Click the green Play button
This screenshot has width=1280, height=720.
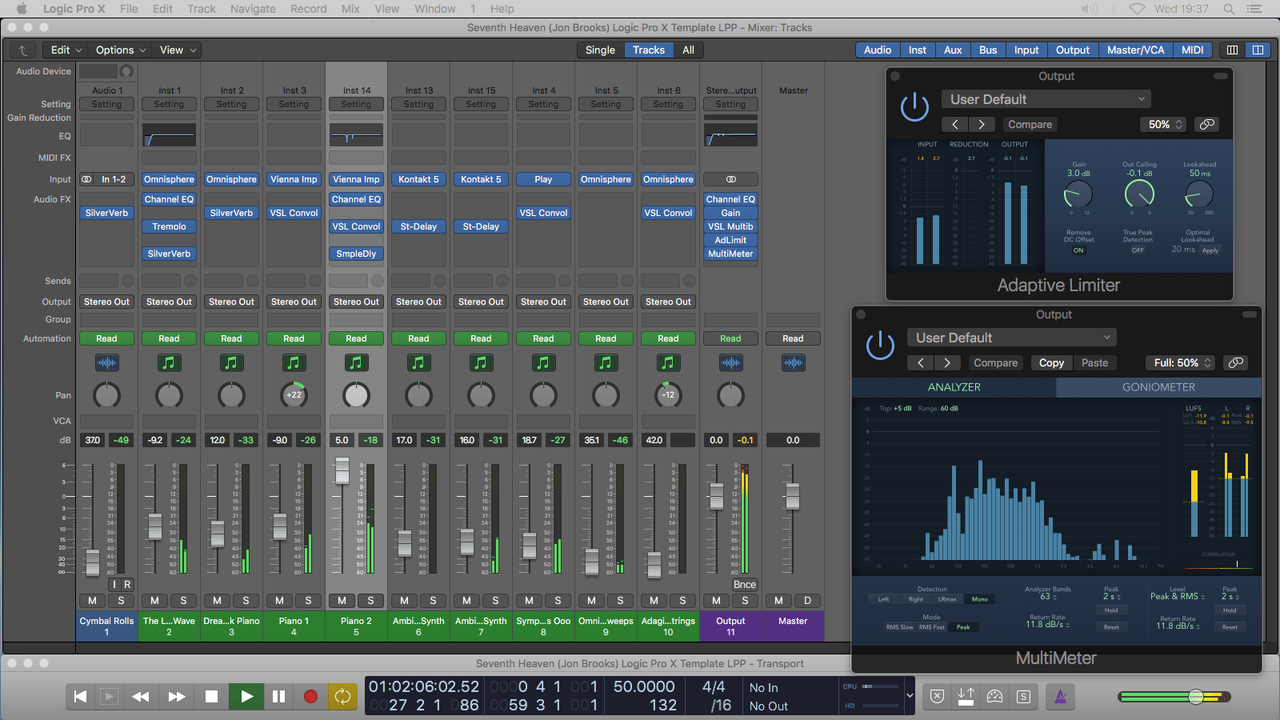pos(246,696)
